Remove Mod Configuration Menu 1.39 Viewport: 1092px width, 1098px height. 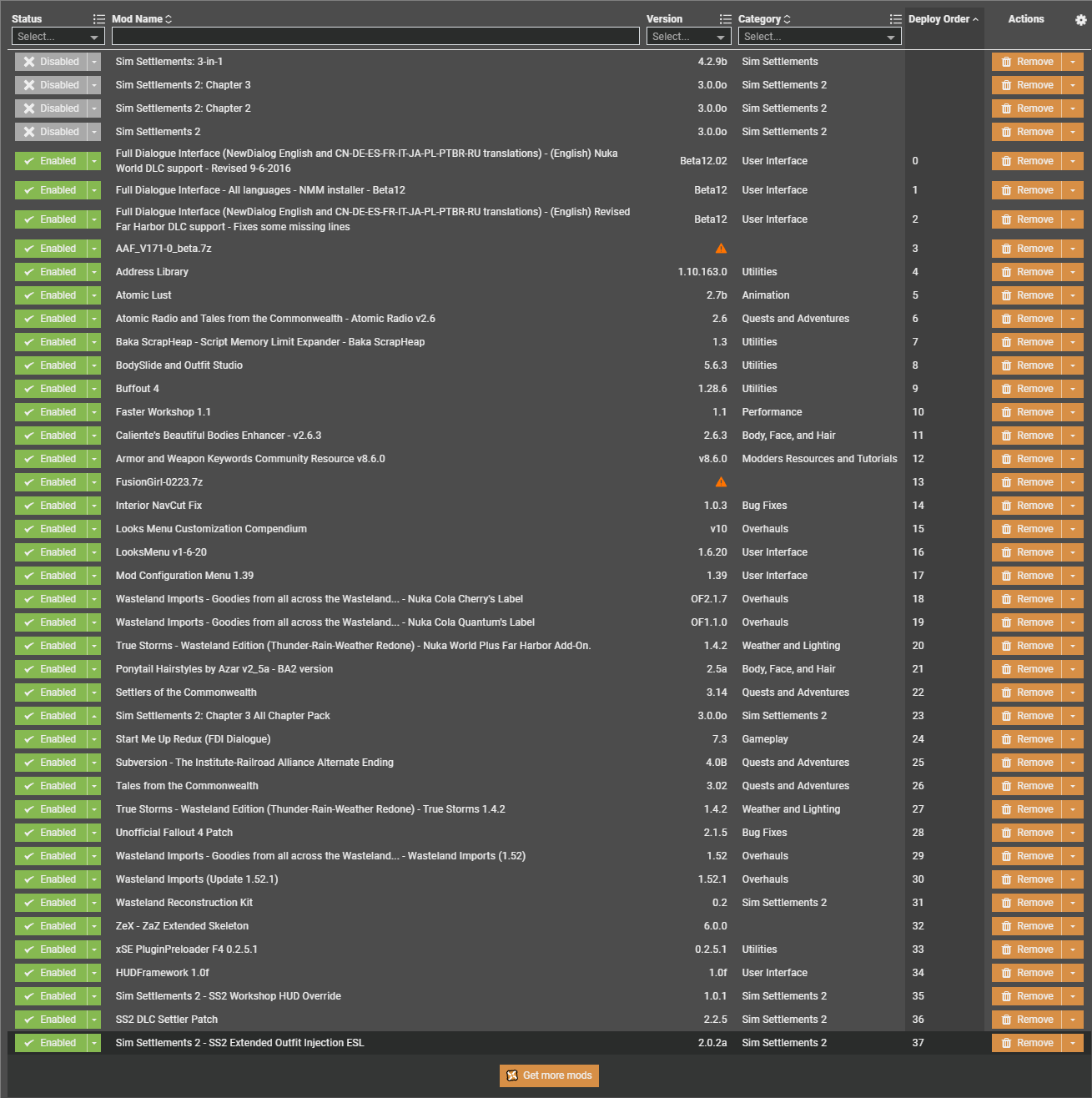(1027, 576)
